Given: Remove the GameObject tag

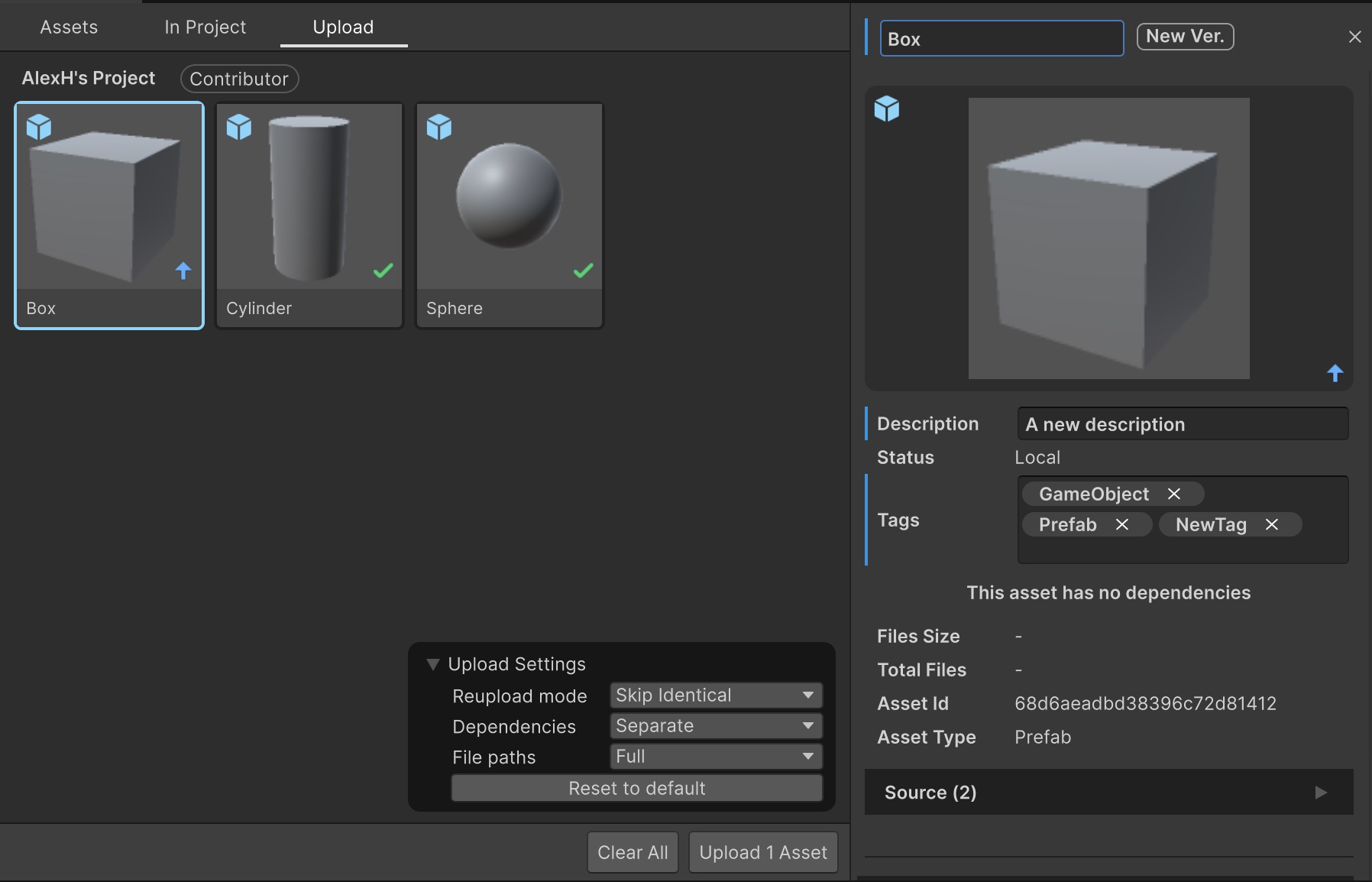Looking at the screenshot, I should pyautogui.click(x=1174, y=495).
